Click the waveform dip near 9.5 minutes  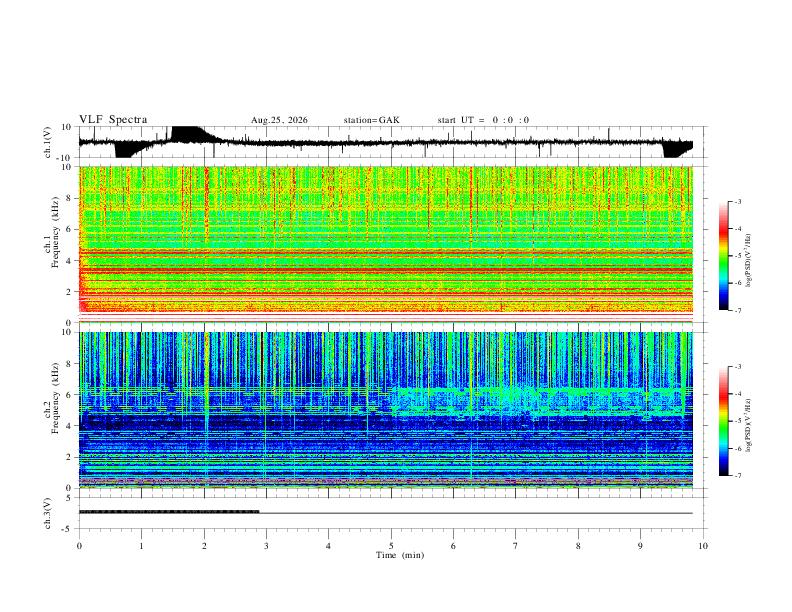tap(676, 150)
